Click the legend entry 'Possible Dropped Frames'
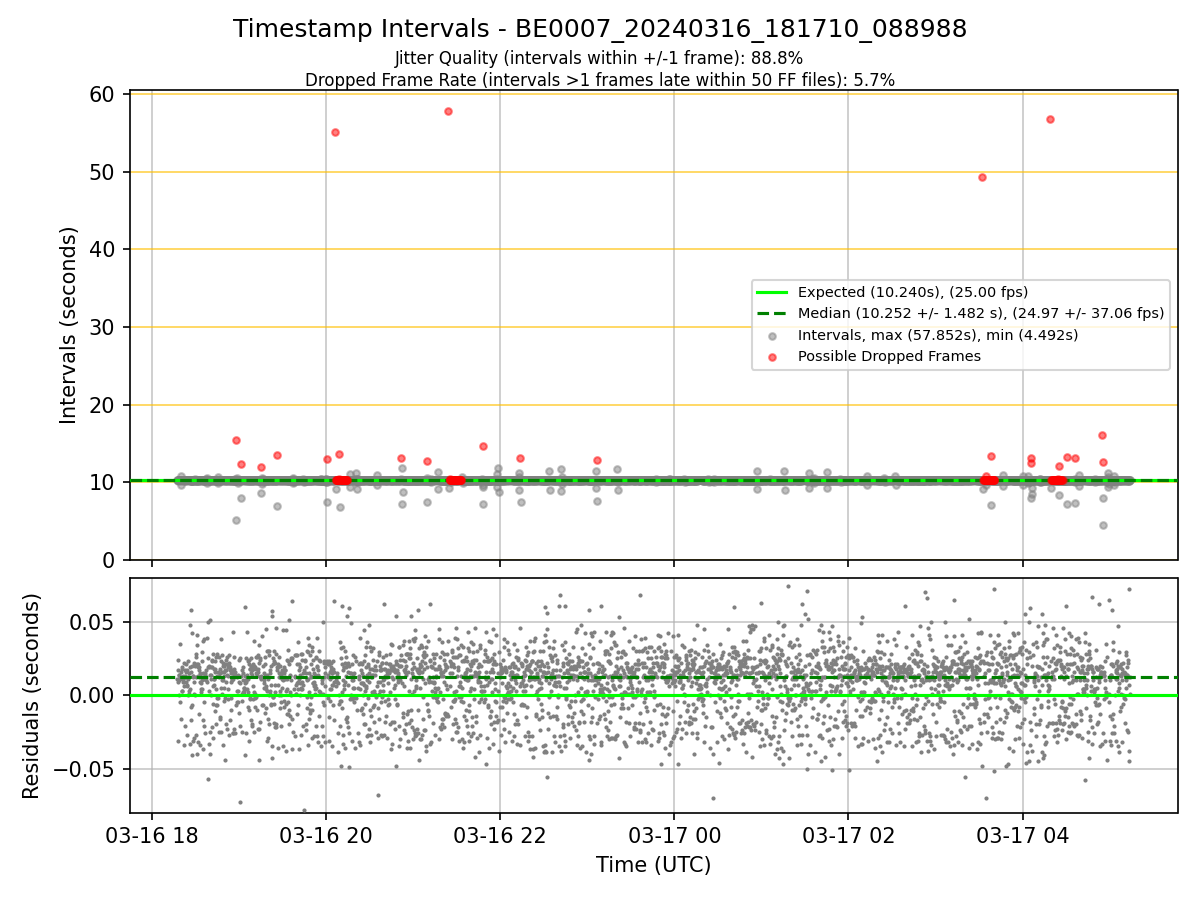 click(889, 356)
